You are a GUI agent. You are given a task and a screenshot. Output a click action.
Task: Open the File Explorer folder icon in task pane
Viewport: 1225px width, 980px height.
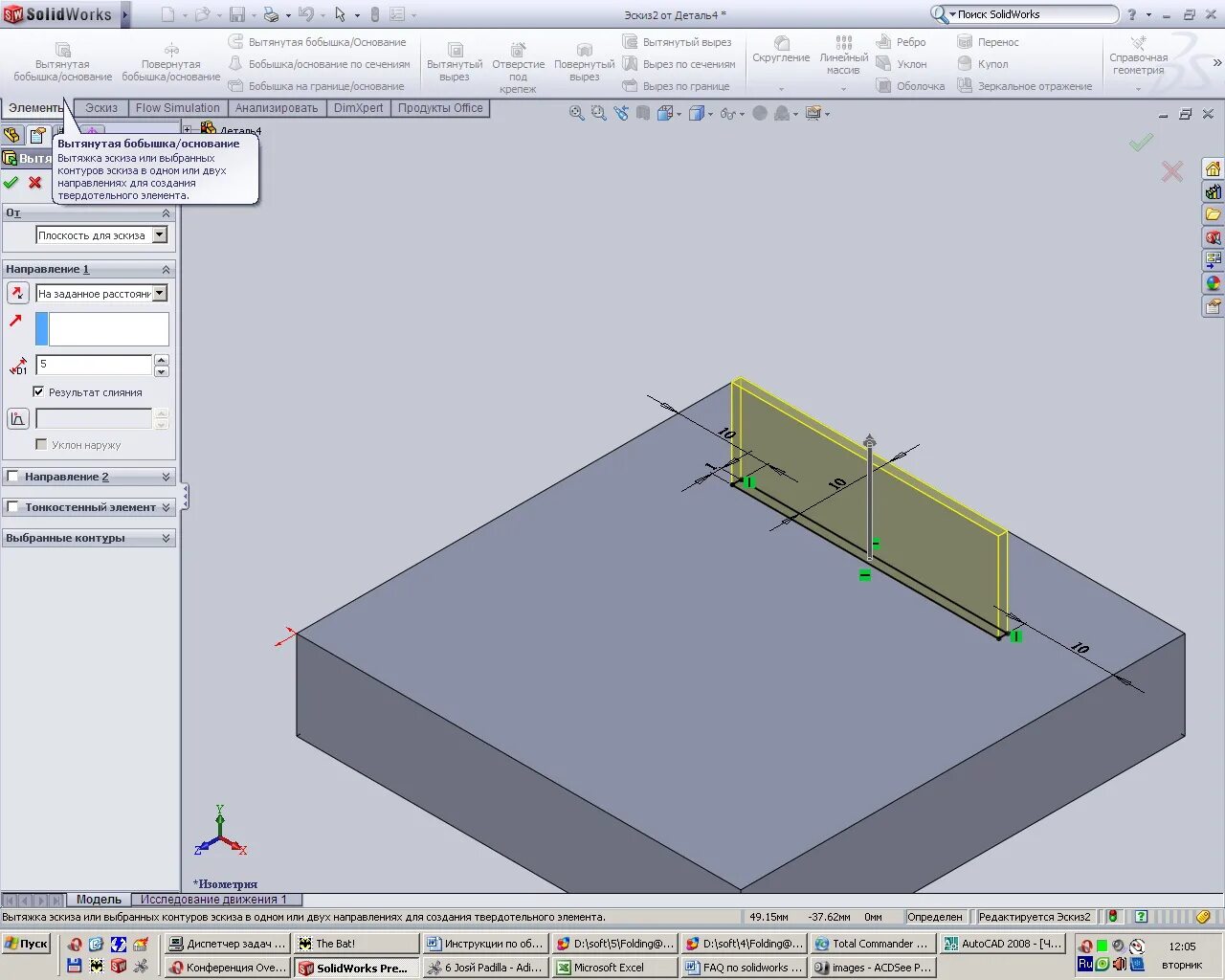pyautogui.click(x=1213, y=214)
